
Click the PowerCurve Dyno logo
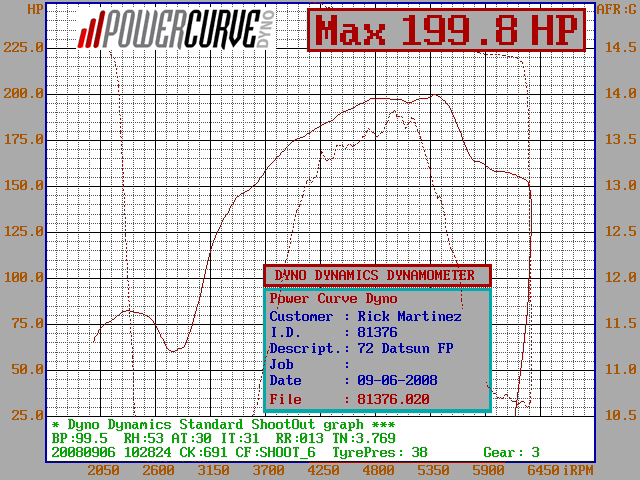[177, 29]
